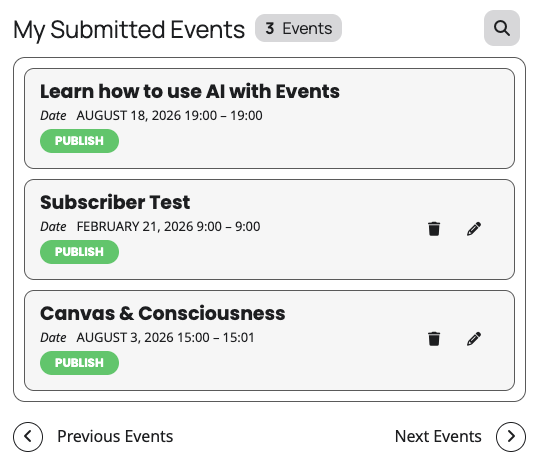Click the My Submitted Events heading
Viewport: 538px width, 469px height.
point(129,30)
